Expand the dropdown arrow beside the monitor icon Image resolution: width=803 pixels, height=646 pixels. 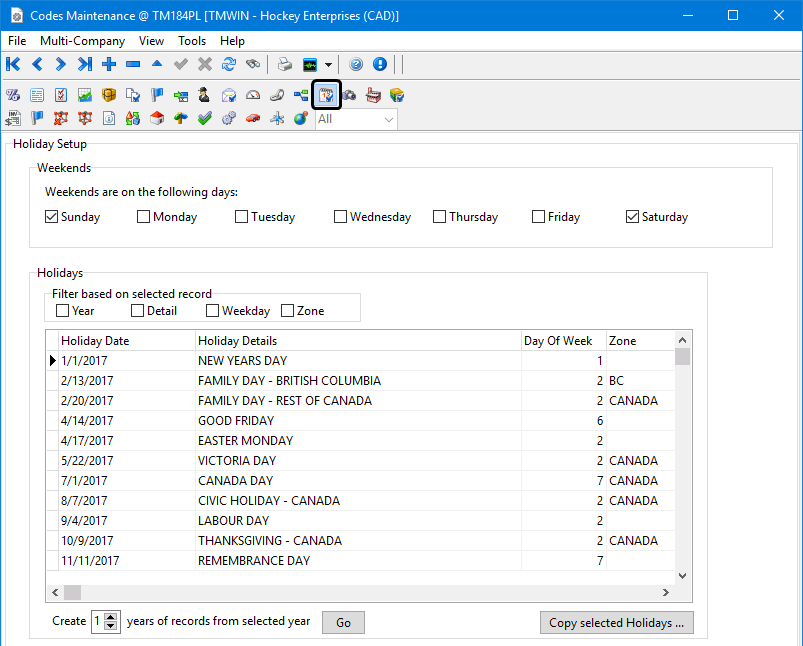[x=328, y=65]
